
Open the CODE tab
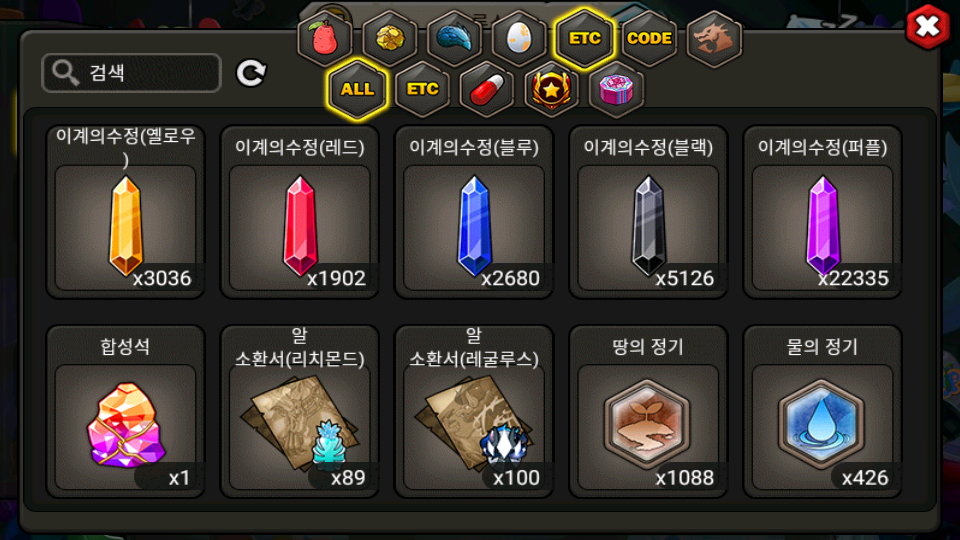point(650,39)
